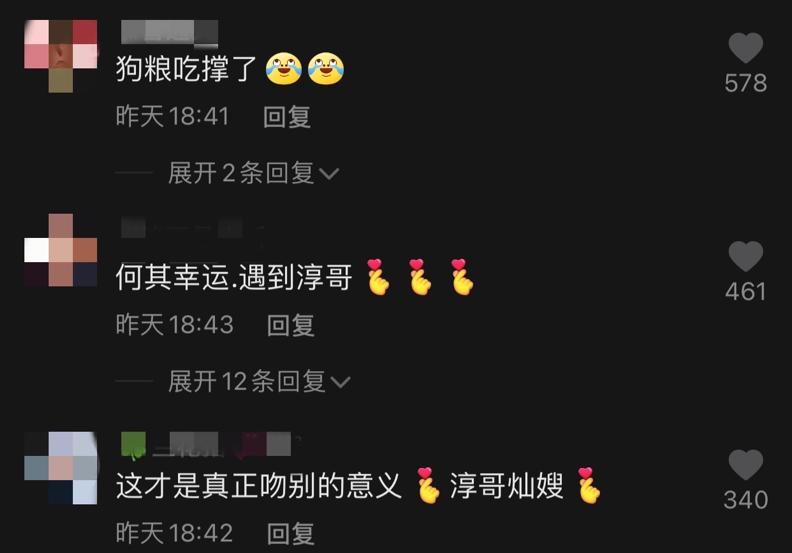Reply to comment posted 昨天 18:43
This screenshot has width=792, height=553.
(x=290, y=325)
